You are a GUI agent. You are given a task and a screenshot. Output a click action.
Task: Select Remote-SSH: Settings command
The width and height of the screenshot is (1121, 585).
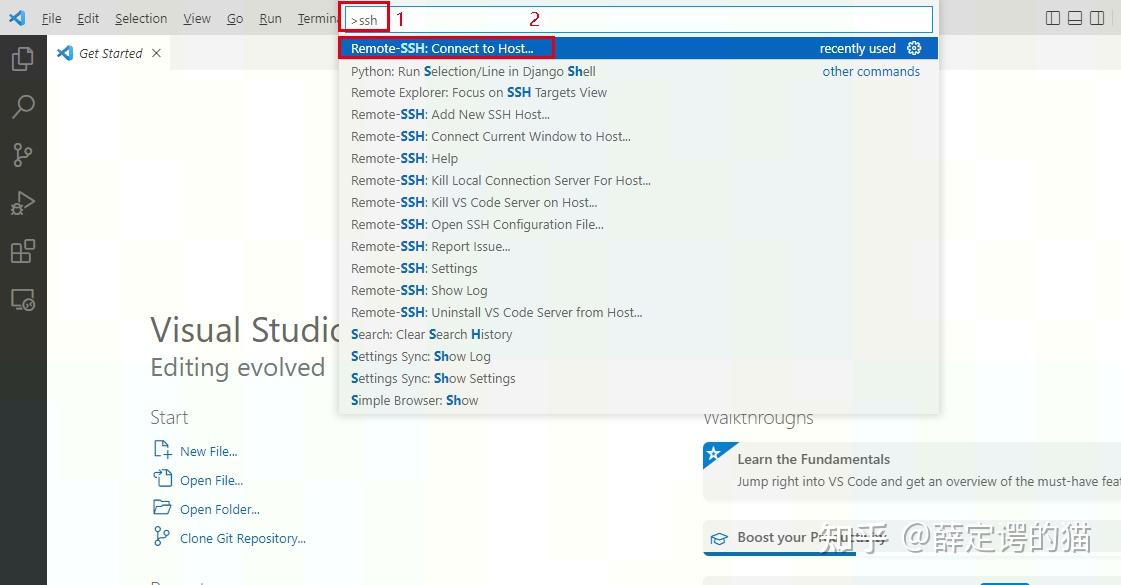[638, 268]
